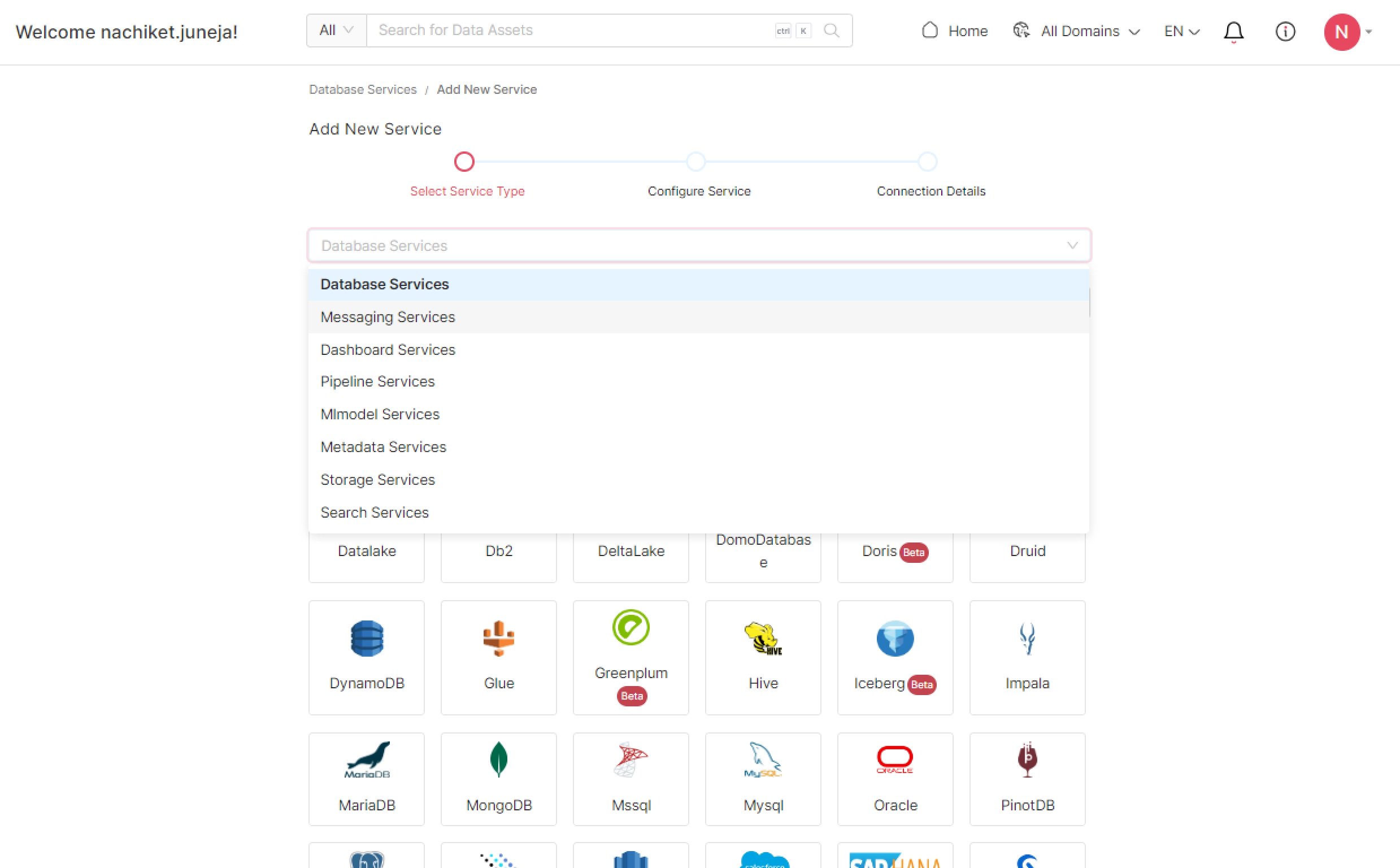Select the Iceberg service icon

tap(894, 638)
